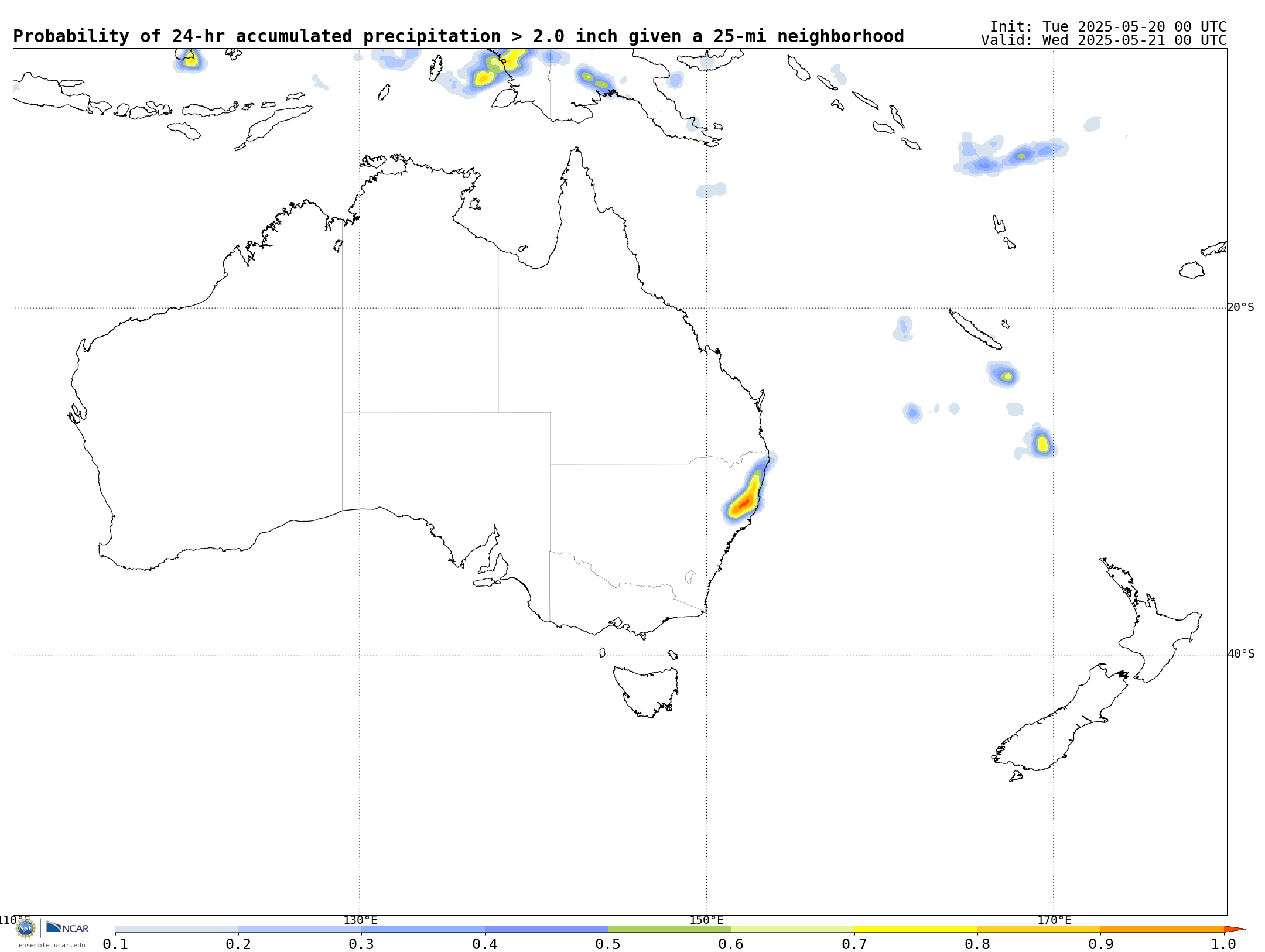Click the 0.1 colorbar label

[115, 944]
